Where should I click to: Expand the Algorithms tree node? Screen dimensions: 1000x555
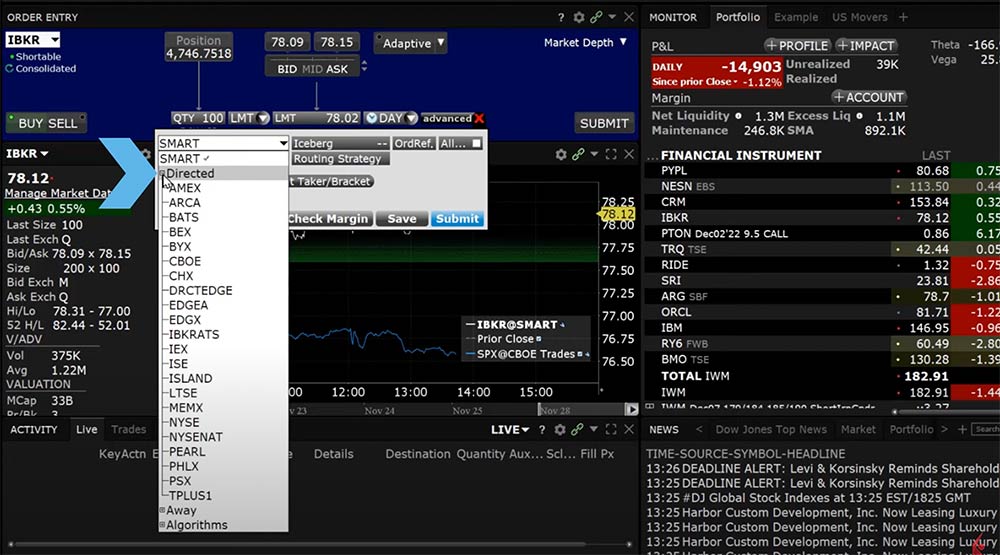162,525
